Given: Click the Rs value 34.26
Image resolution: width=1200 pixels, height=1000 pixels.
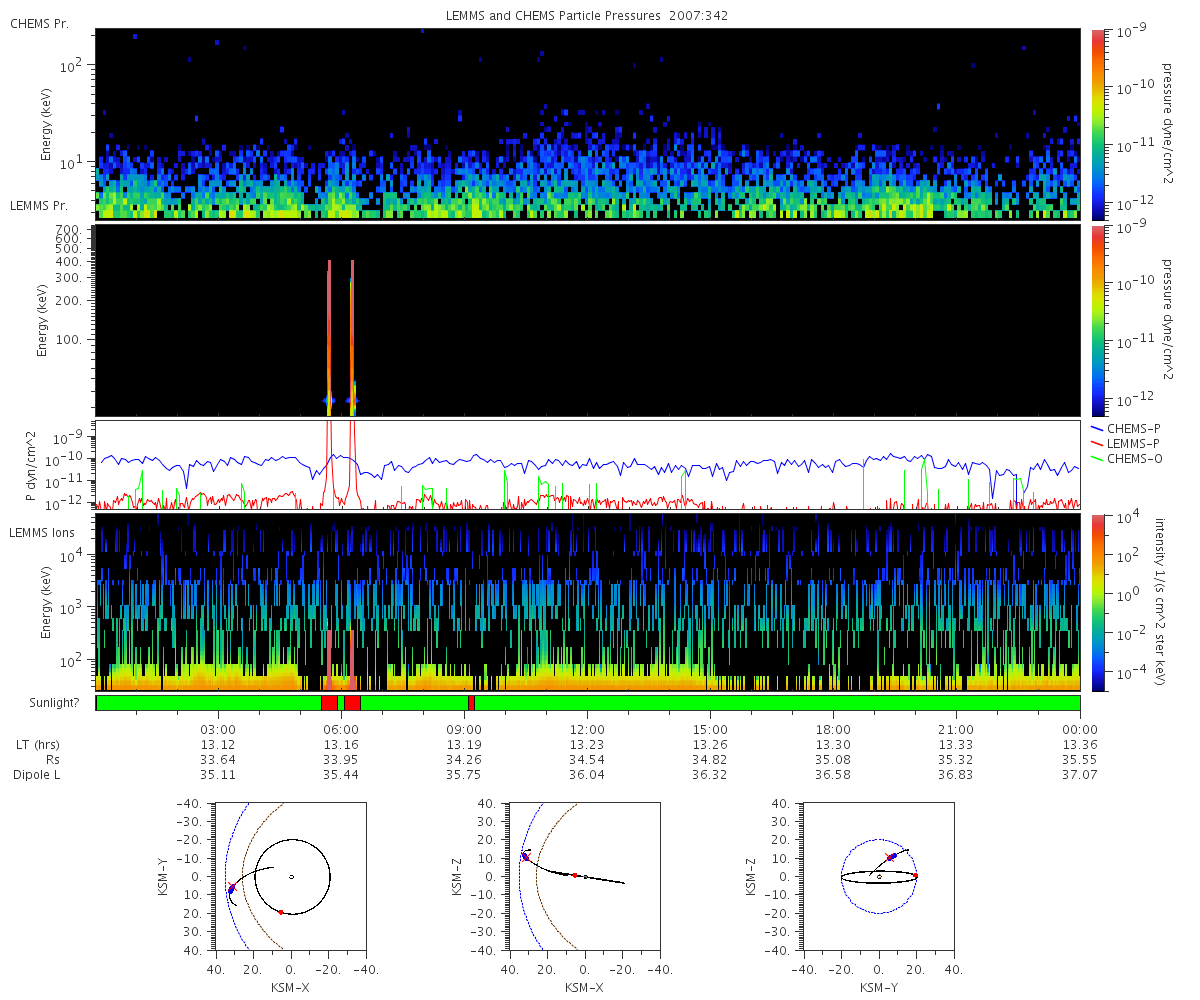Looking at the screenshot, I should tap(464, 759).
